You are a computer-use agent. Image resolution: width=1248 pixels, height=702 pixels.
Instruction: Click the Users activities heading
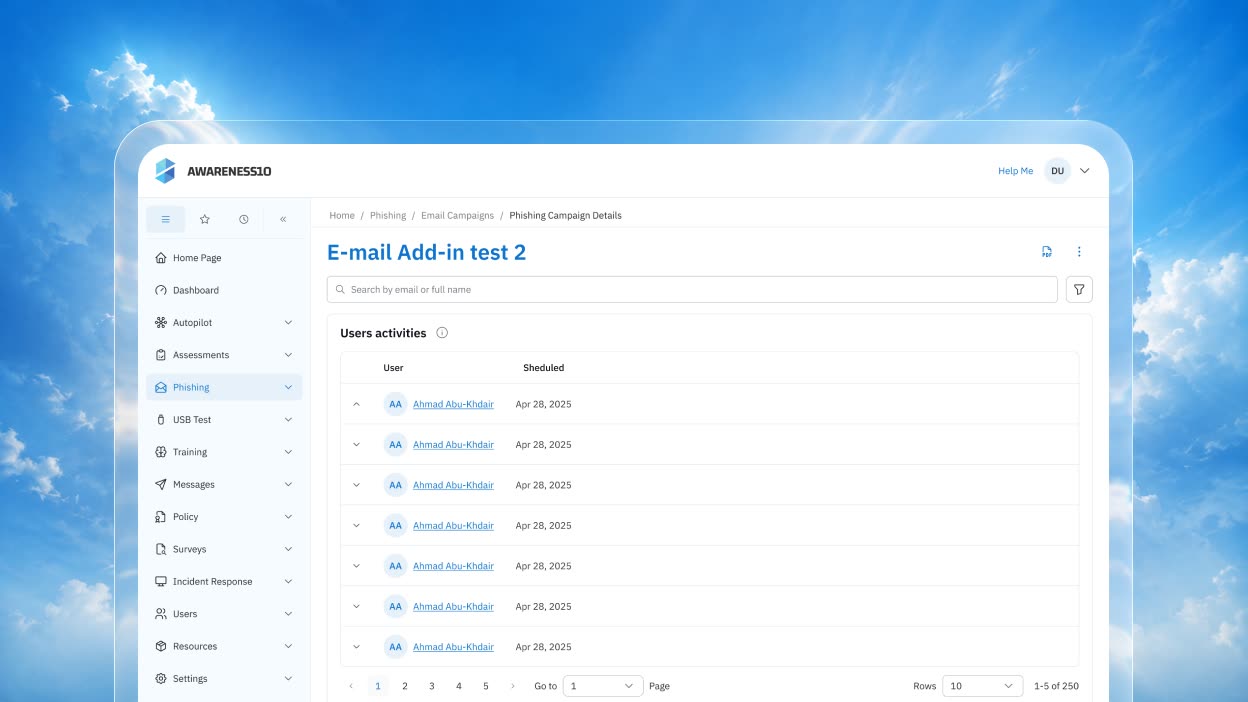pos(383,333)
